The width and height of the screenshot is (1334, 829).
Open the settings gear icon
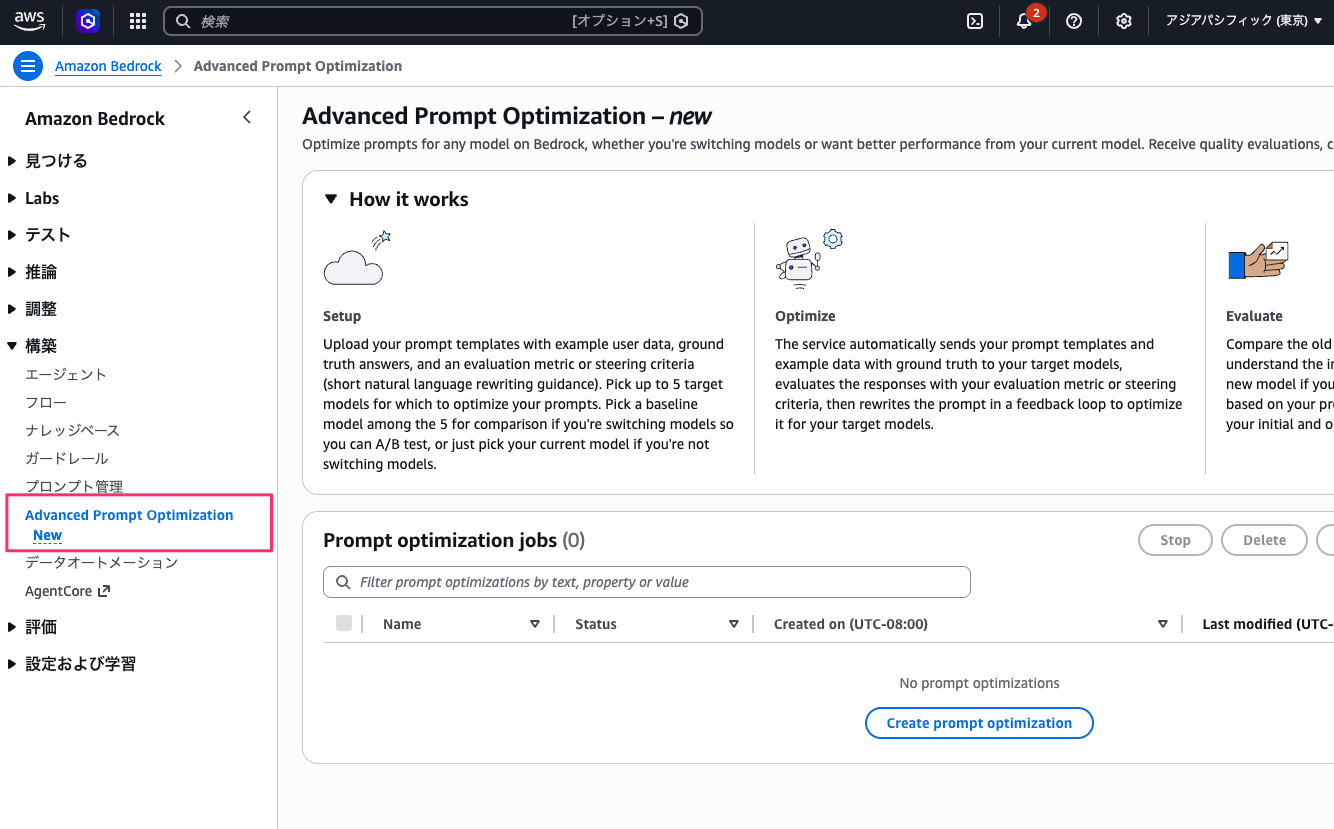[x=1124, y=21]
